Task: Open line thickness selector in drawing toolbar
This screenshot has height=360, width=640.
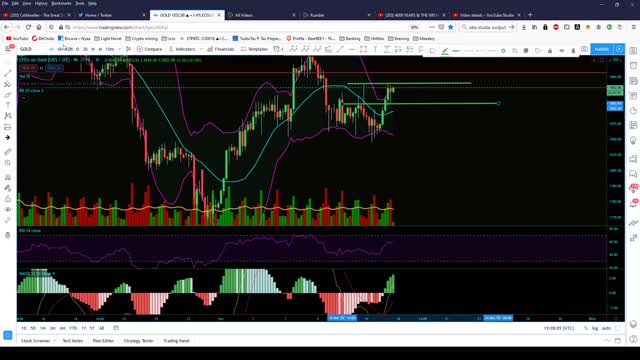Action: click(457, 51)
